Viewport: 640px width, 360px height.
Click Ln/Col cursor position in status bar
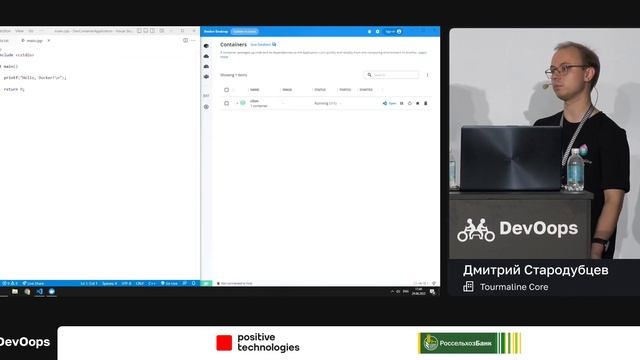tap(89, 283)
